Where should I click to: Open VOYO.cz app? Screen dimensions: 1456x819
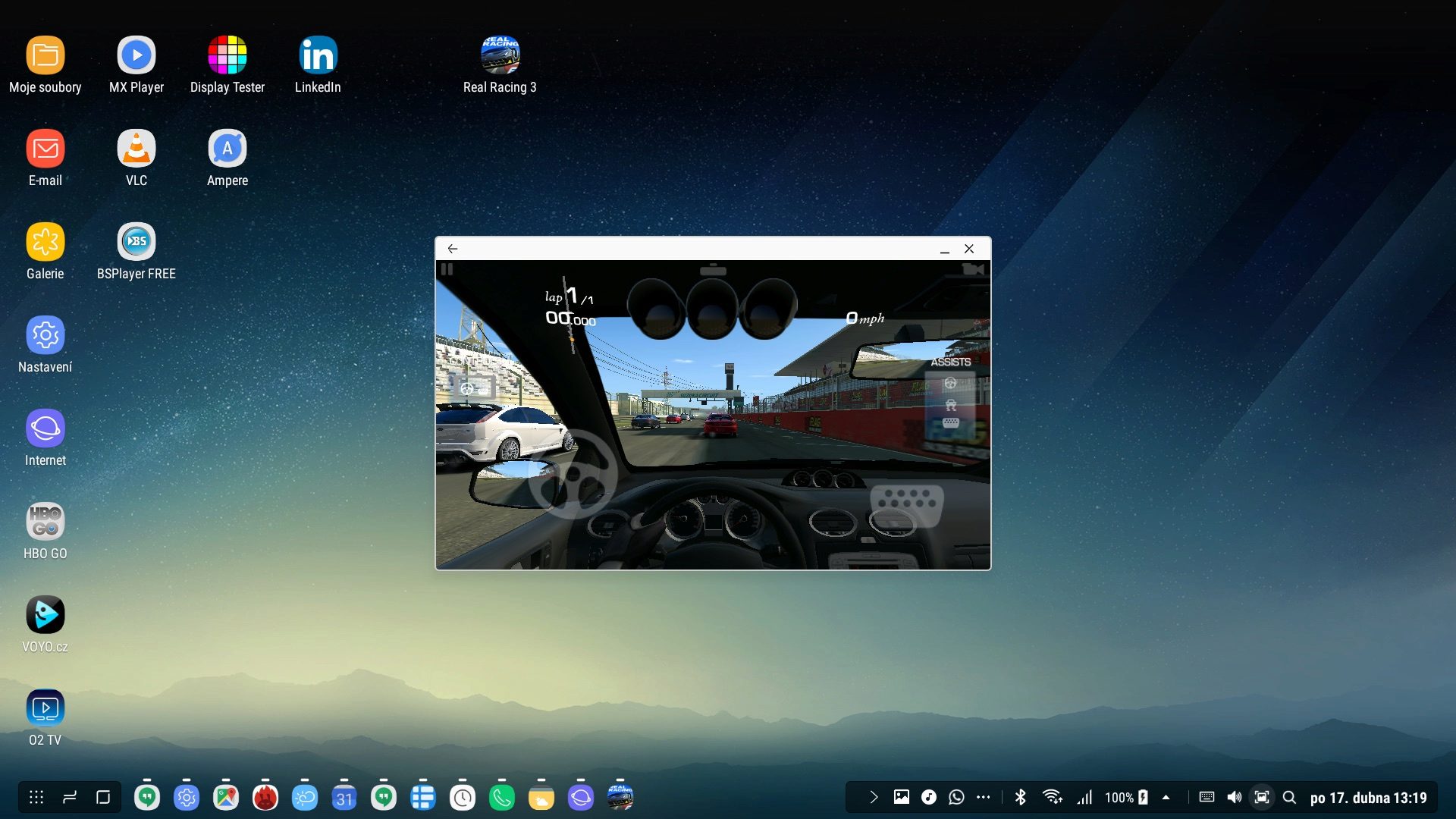click(45, 625)
